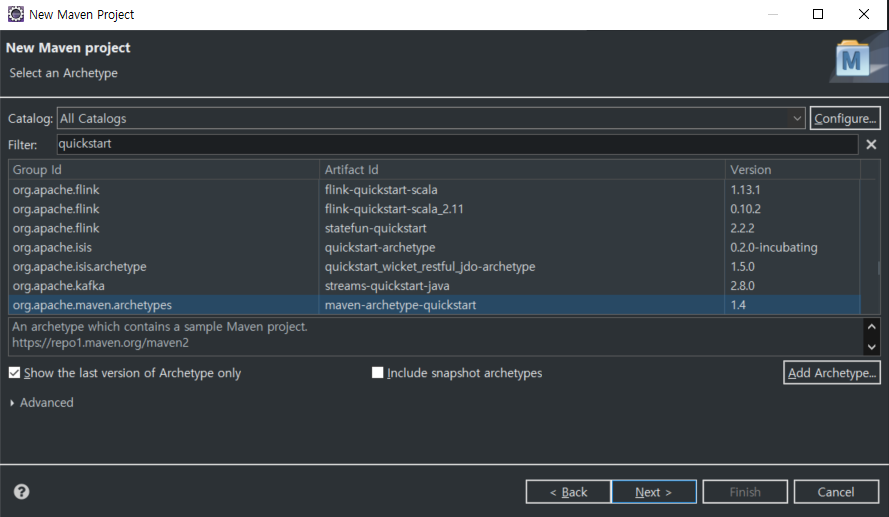Select streams-quickstart-java row
The width and height of the screenshot is (889, 517).
point(434,286)
